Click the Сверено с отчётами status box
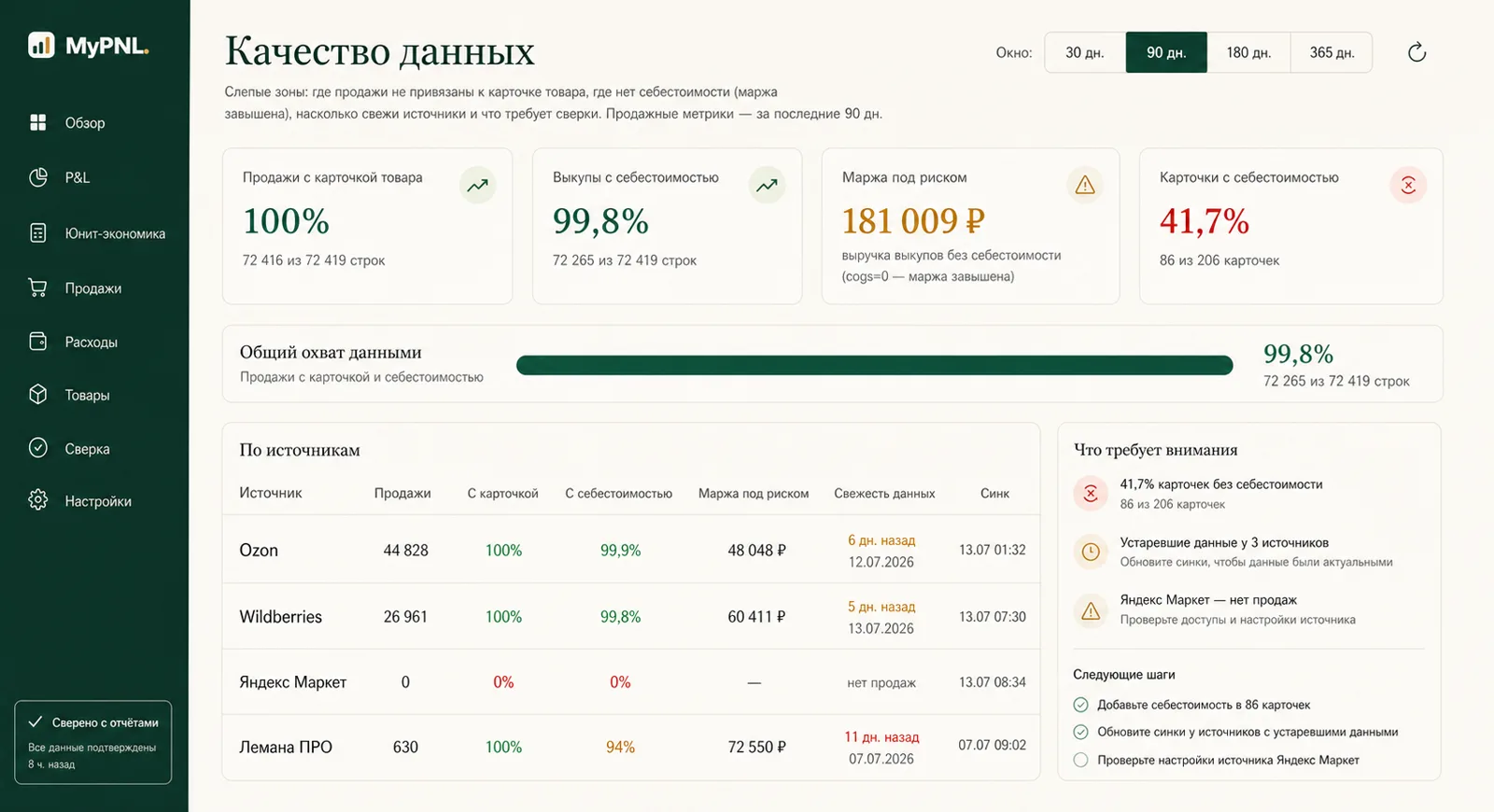 coord(93,742)
